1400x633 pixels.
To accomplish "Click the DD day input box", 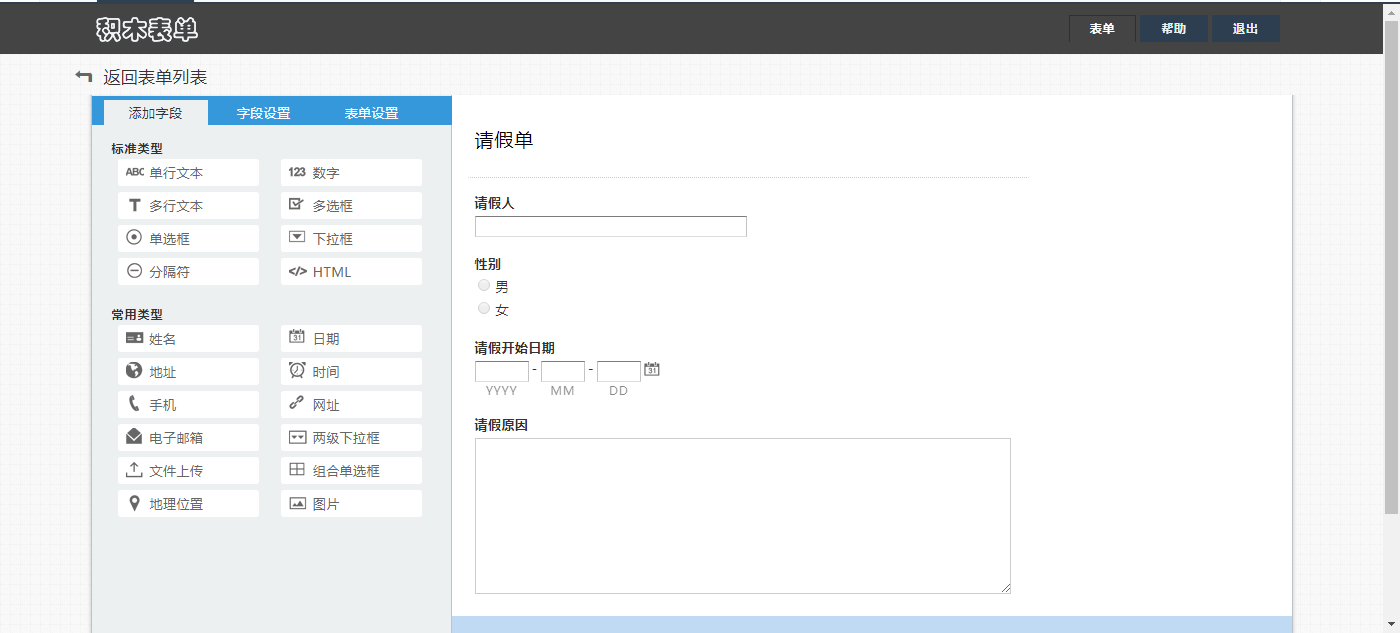I will 619,371.
